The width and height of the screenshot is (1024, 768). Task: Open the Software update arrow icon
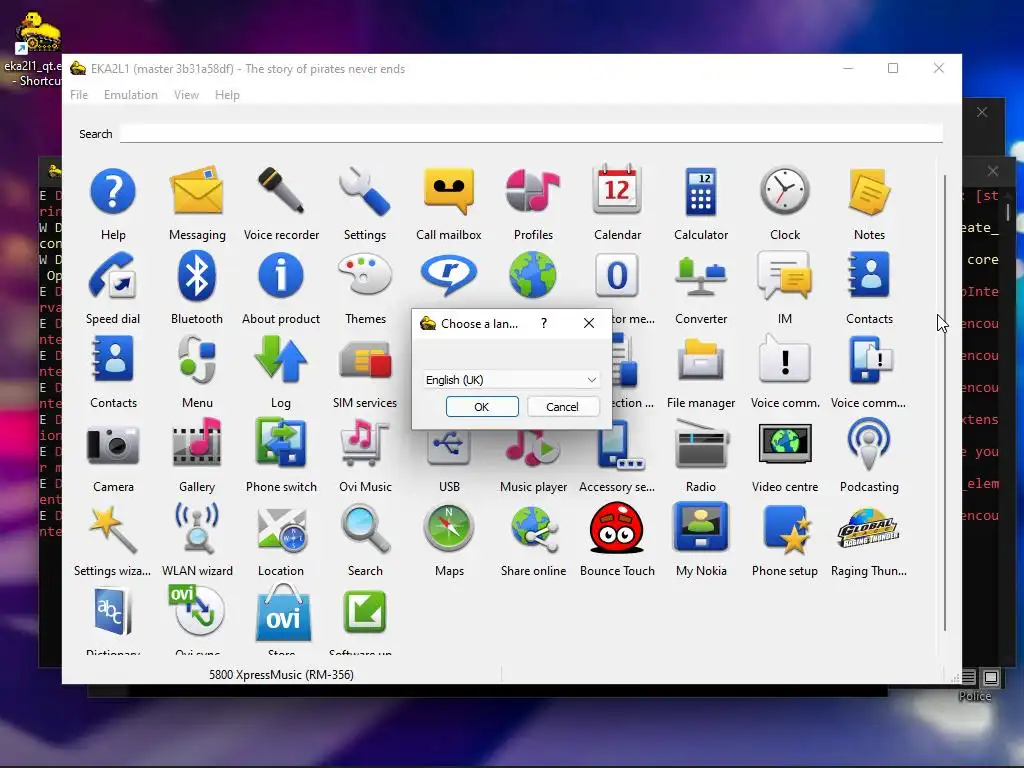364,612
